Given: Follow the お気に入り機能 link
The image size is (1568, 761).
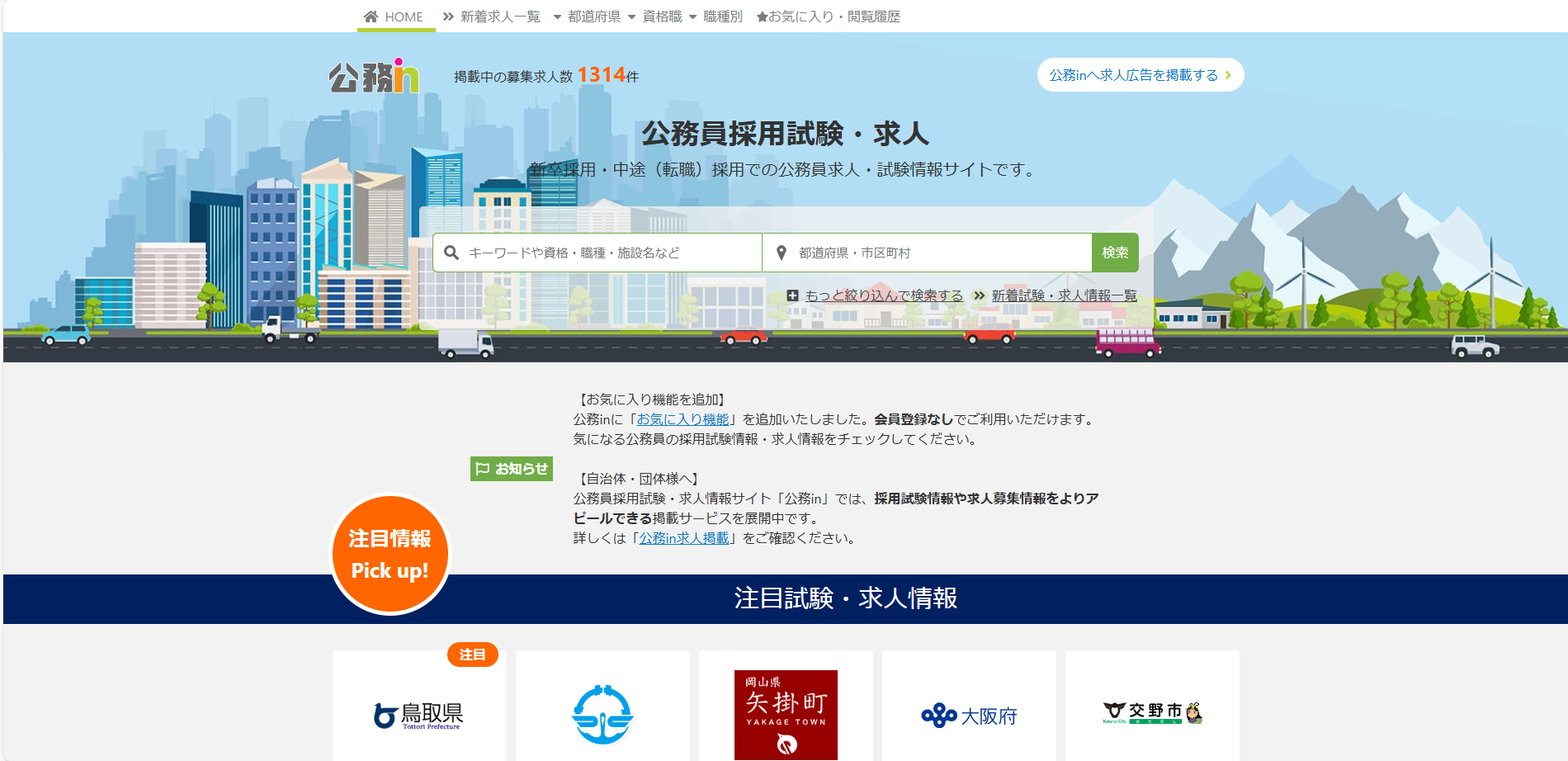Looking at the screenshot, I should coord(682,419).
